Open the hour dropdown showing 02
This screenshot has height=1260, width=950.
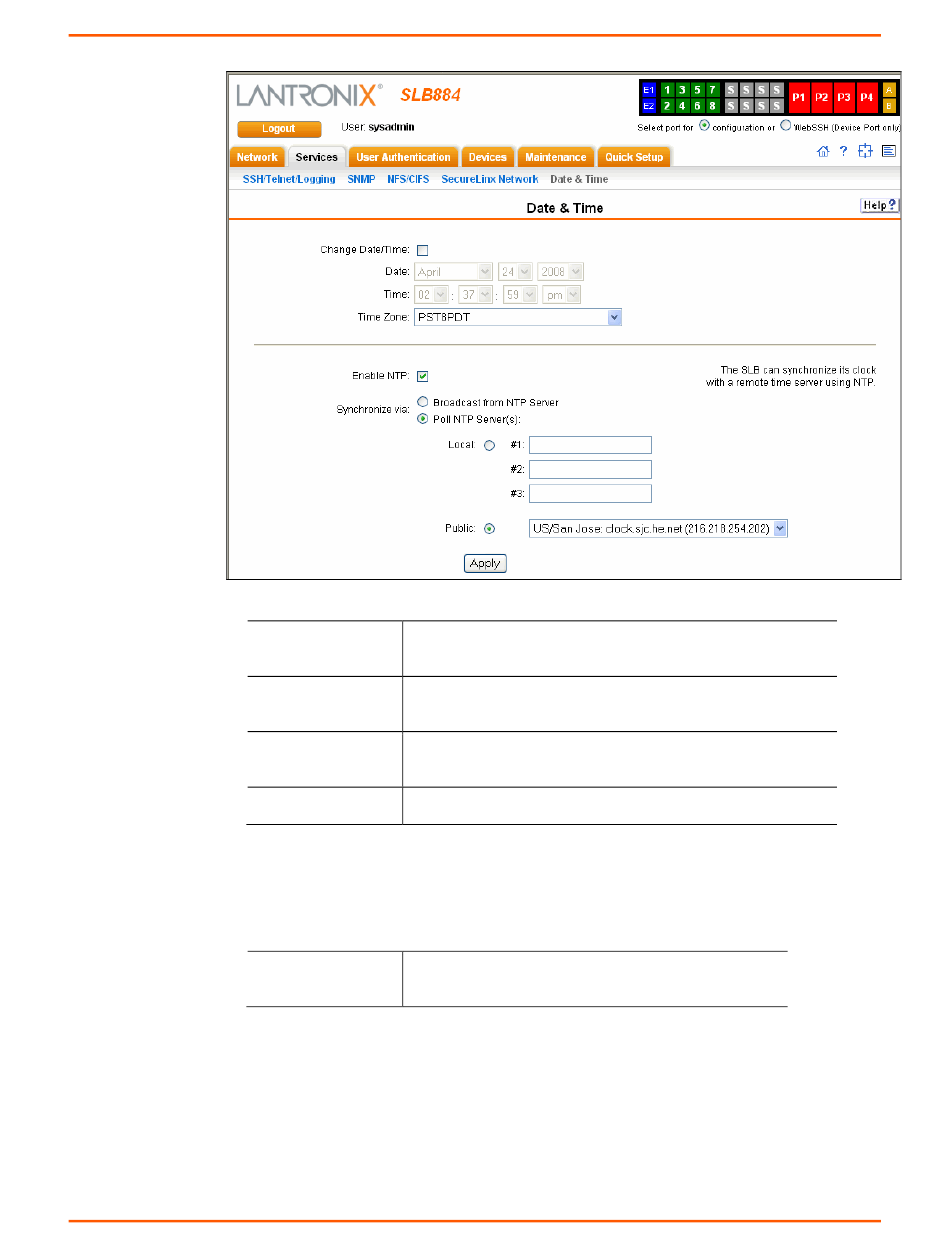432,295
